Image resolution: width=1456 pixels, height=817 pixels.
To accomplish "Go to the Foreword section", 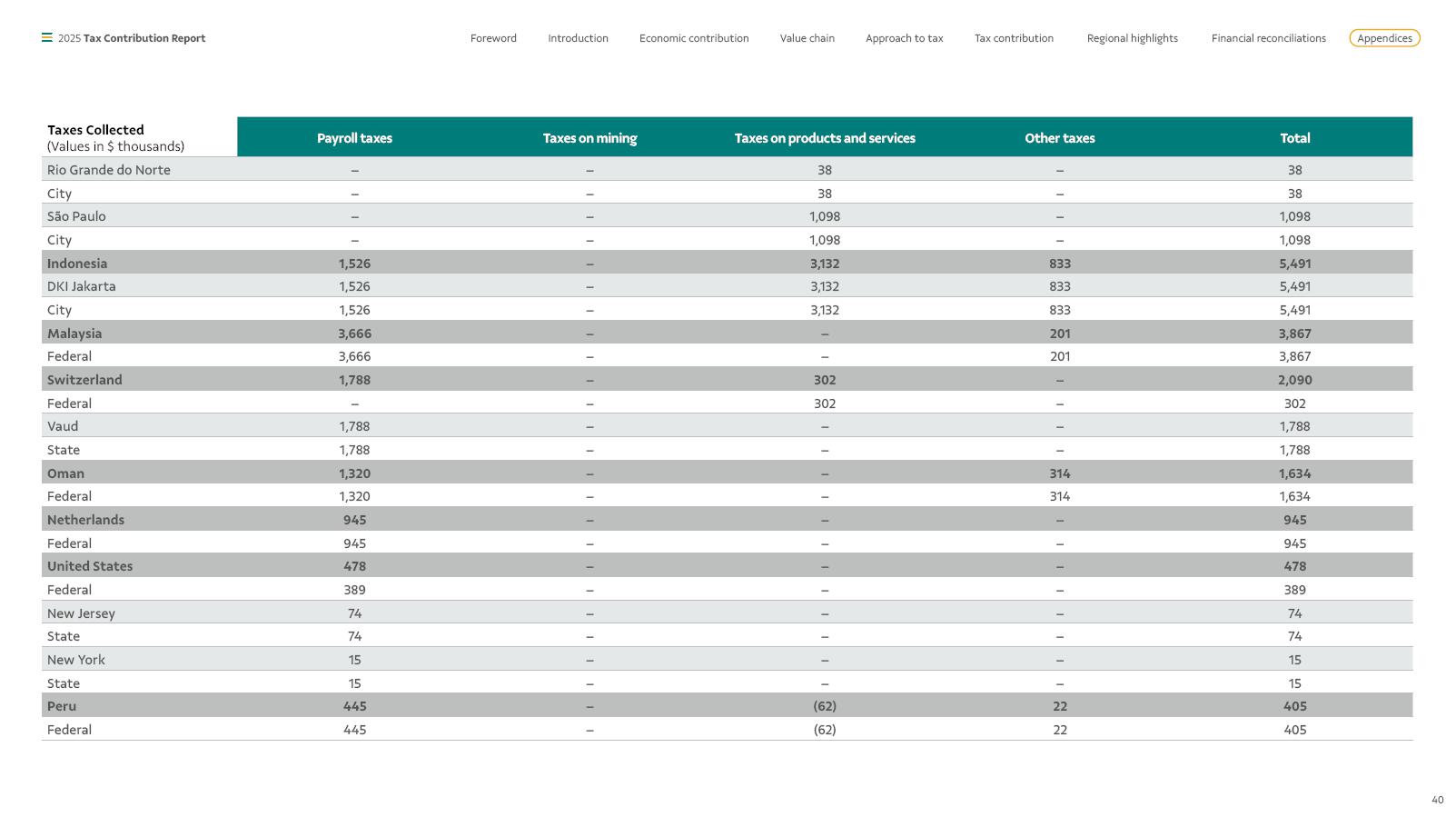I will pos(493,38).
